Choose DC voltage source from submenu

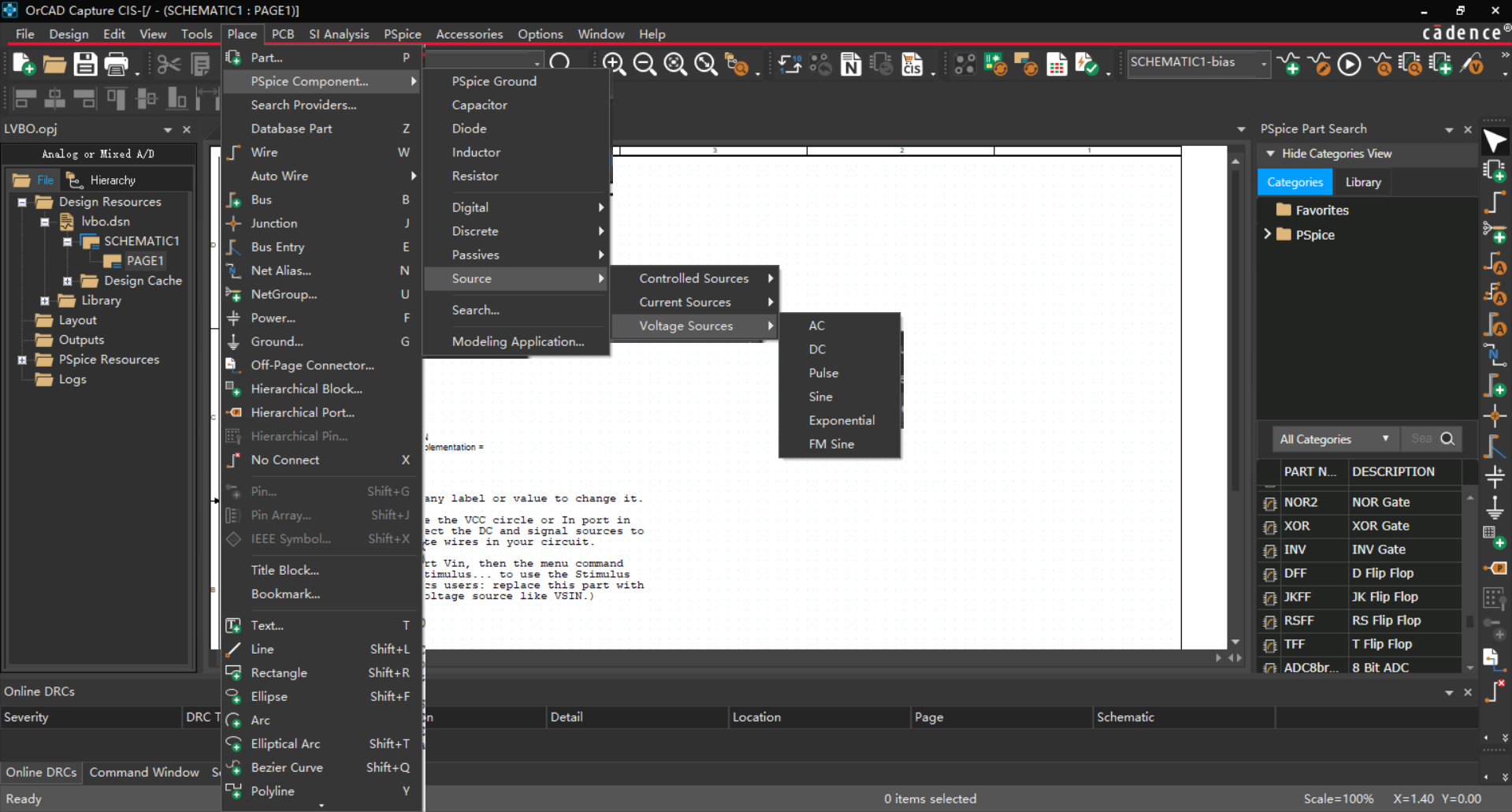pyautogui.click(x=840, y=349)
